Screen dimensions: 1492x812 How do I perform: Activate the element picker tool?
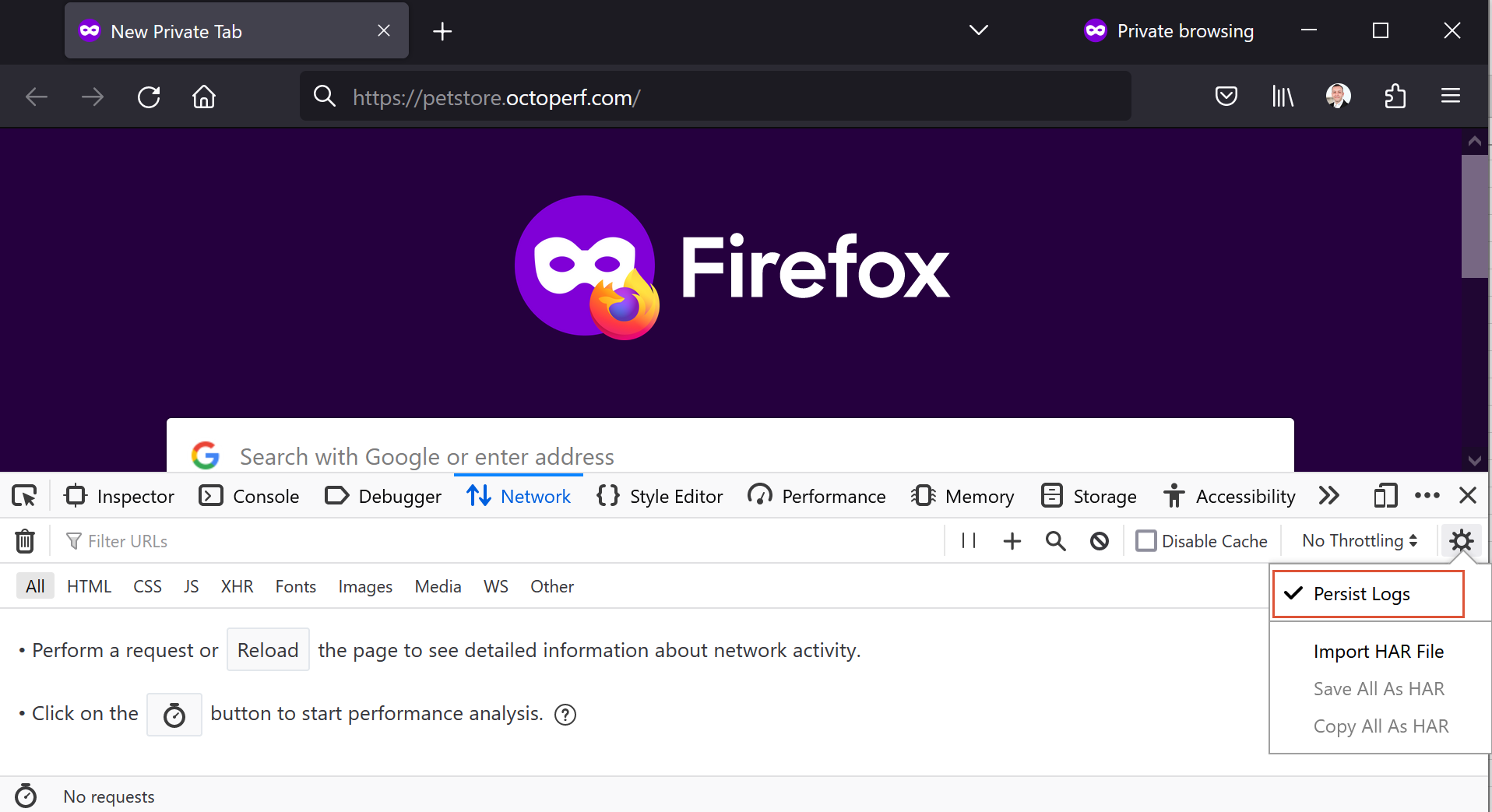pyautogui.click(x=24, y=496)
